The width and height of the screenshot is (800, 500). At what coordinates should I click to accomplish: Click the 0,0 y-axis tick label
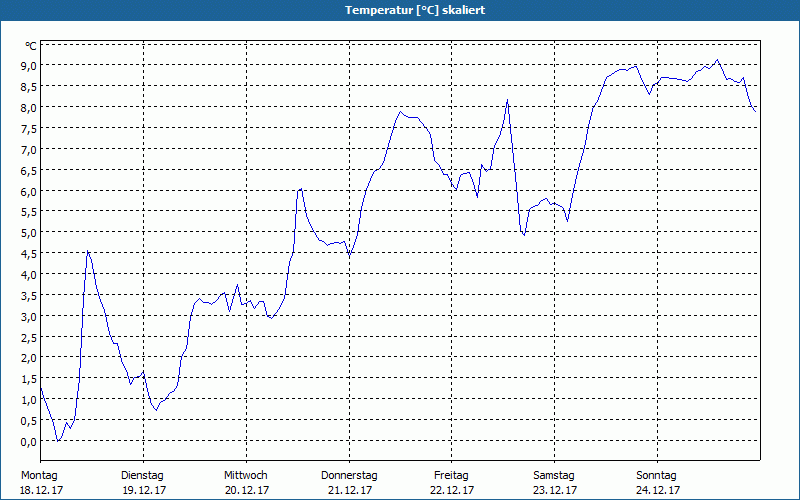coord(29,442)
